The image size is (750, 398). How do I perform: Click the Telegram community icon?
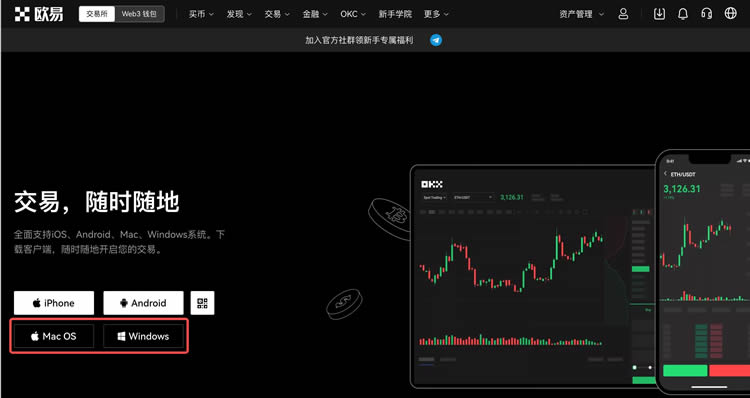click(x=436, y=40)
